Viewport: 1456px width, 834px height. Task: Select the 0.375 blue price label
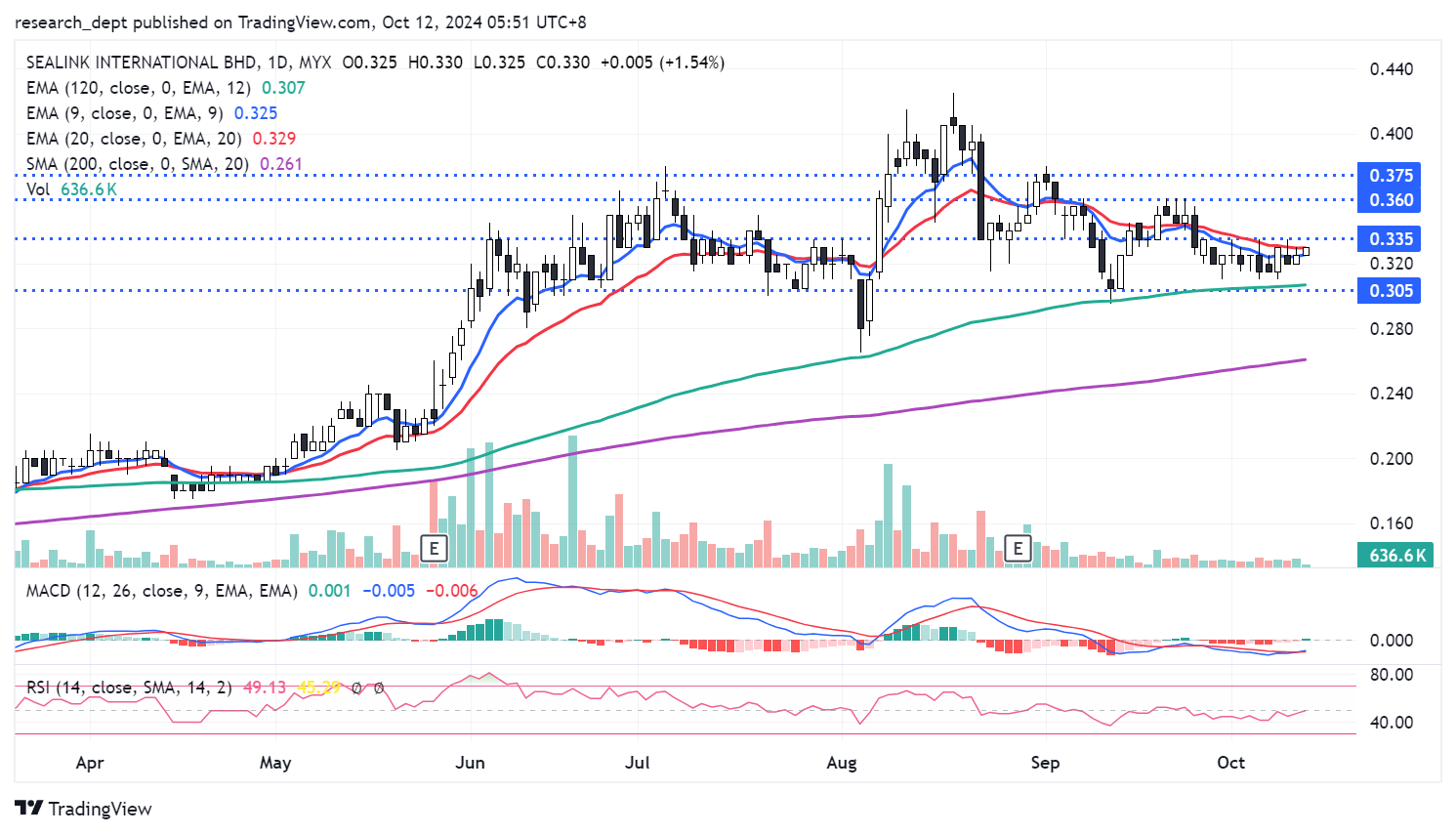click(1391, 176)
